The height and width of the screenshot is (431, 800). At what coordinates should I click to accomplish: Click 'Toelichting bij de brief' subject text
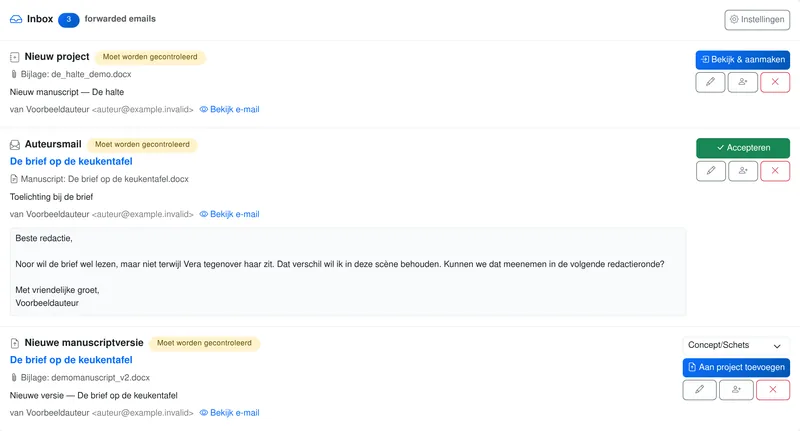51,197
